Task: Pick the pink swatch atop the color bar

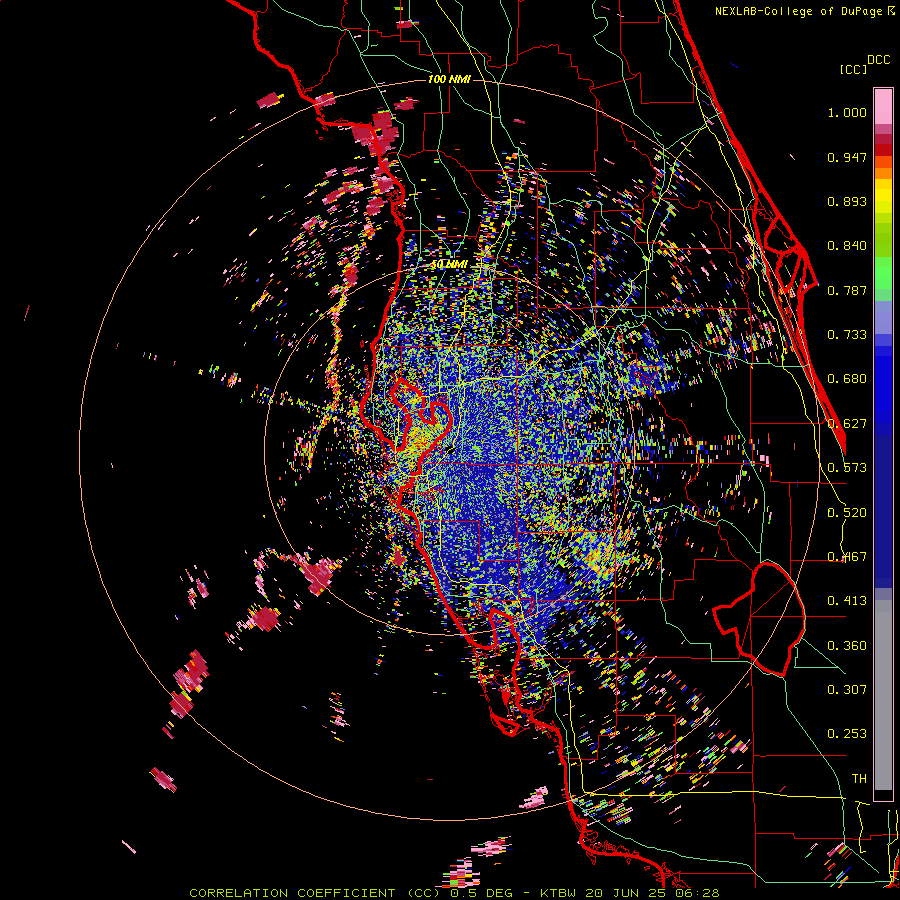Action: pyautogui.click(x=883, y=107)
